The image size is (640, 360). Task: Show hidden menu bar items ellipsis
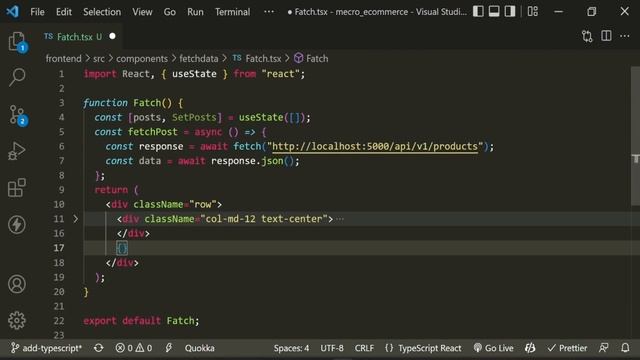(269, 12)
